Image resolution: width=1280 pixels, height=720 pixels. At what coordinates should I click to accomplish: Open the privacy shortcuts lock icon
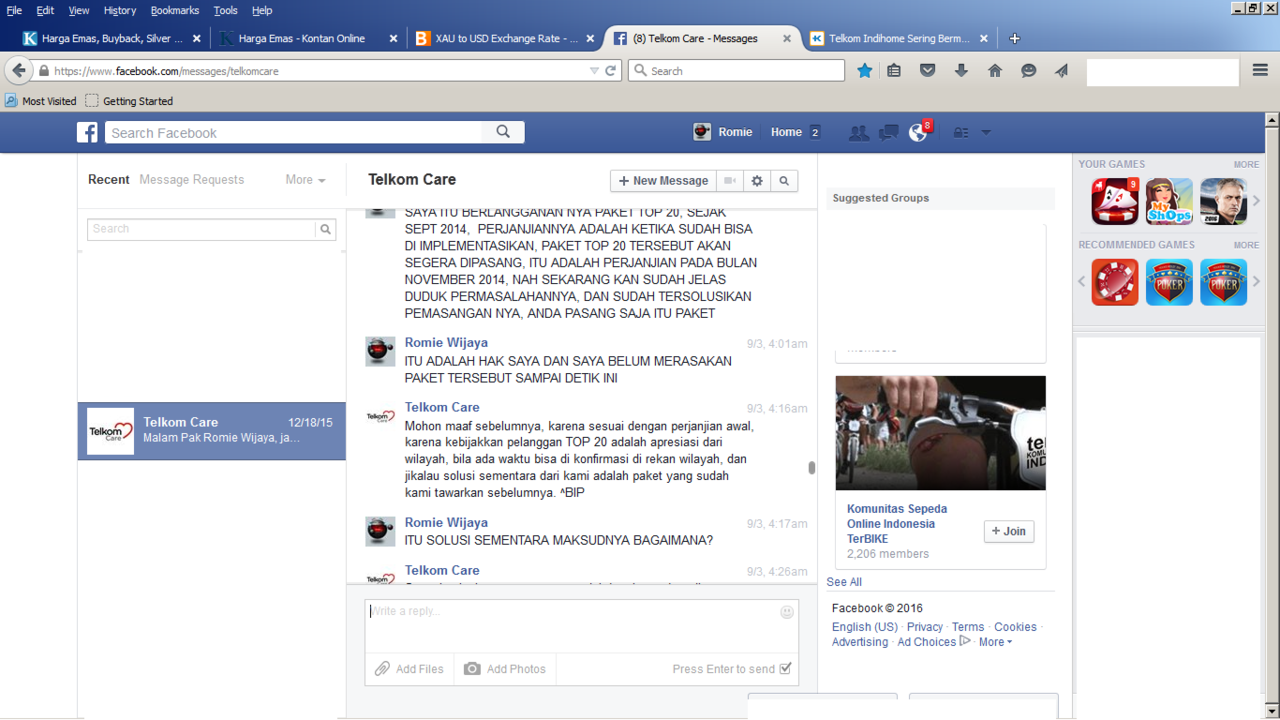pos(961,132)
